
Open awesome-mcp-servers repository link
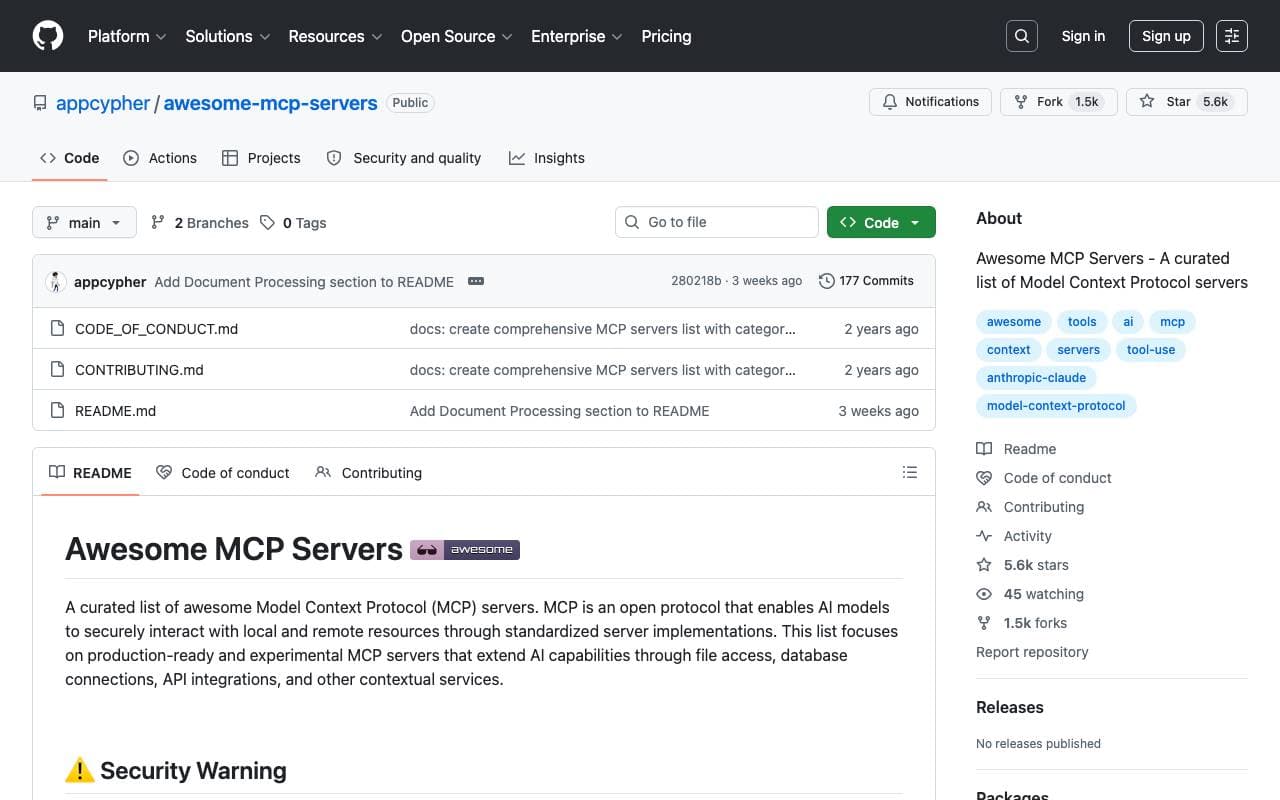(270, 103)
